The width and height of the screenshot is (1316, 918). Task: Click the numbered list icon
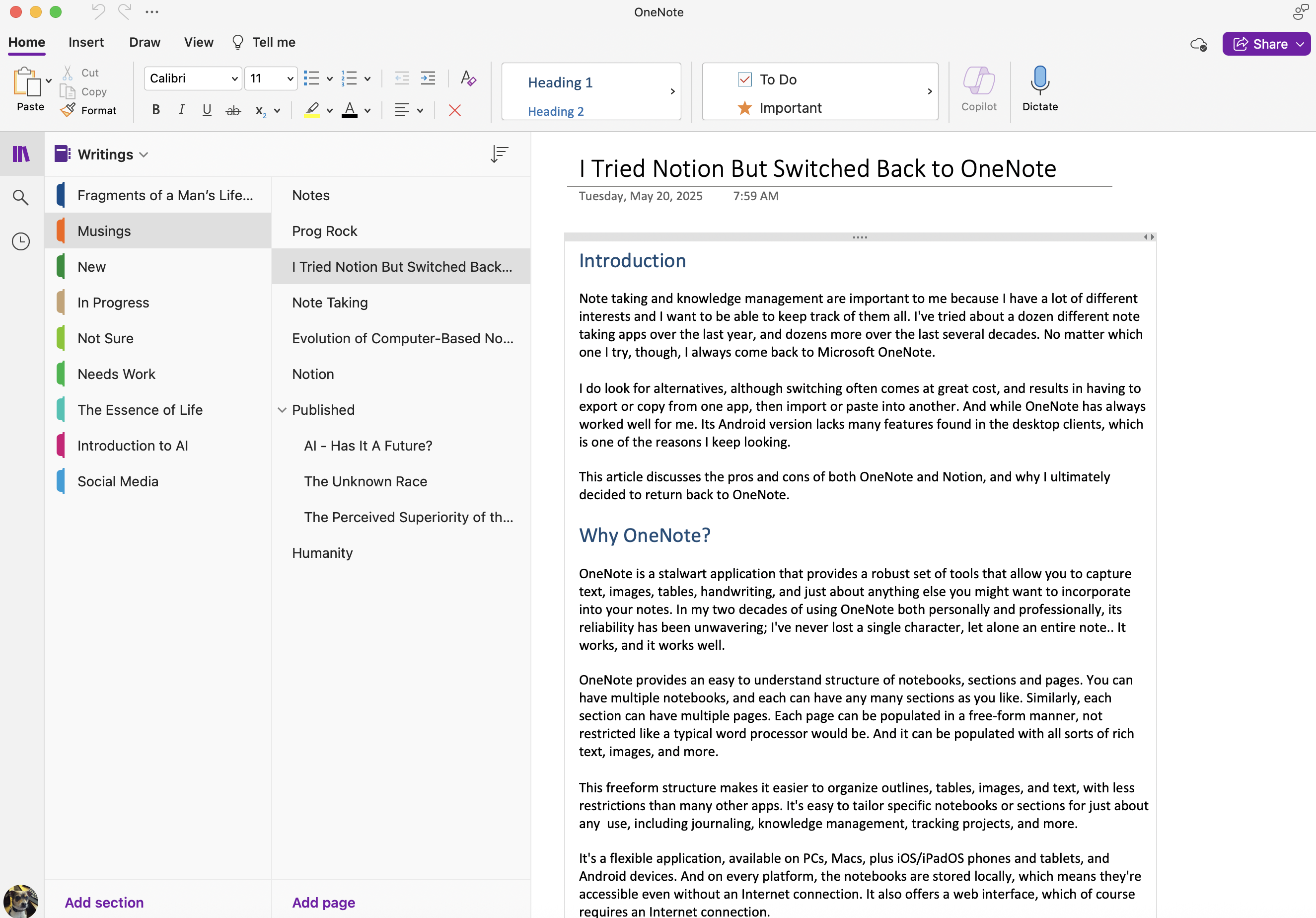349,78
